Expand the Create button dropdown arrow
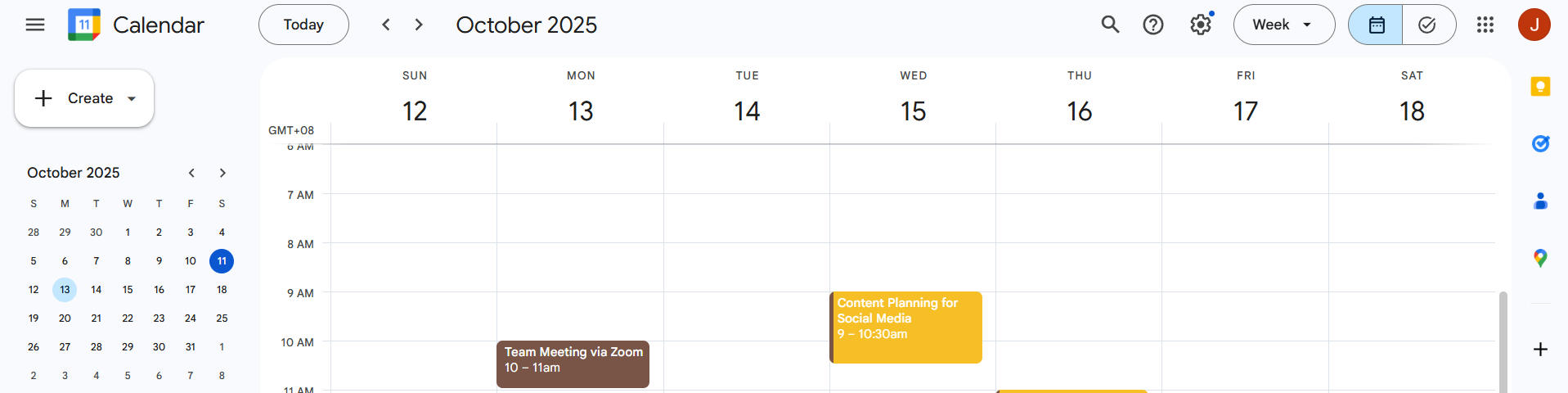The height and width of the screenshot is (393, 1568). (131, 98)
